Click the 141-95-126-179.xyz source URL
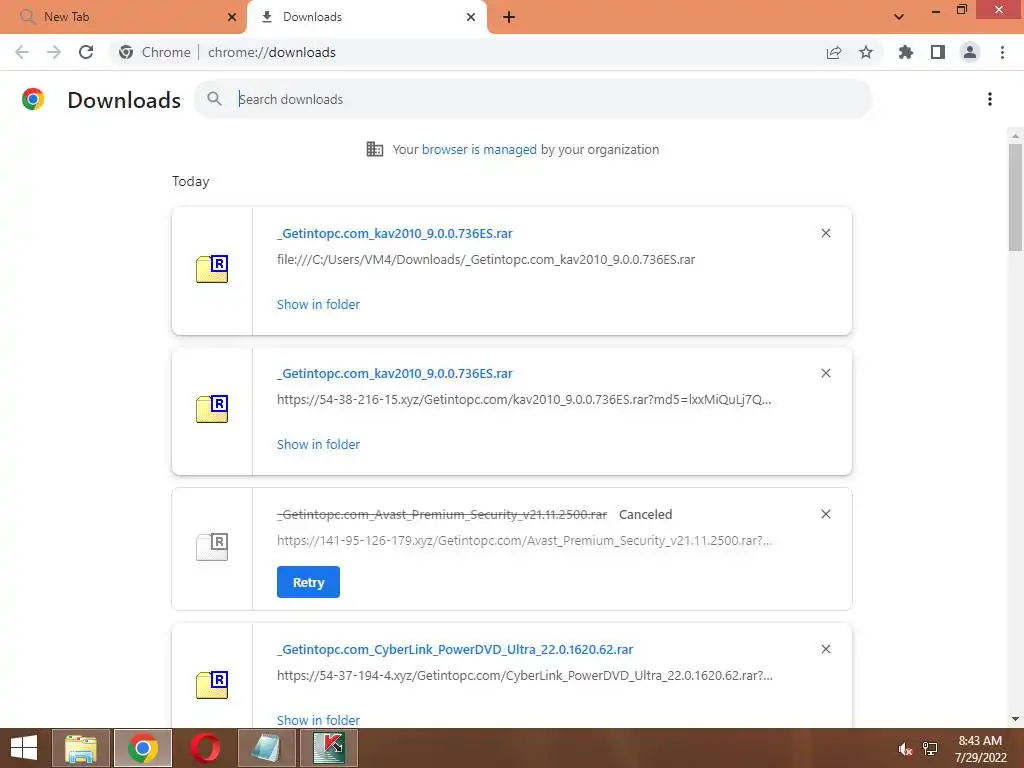The width and height of the screenshot is (1024, 768). 524,541
